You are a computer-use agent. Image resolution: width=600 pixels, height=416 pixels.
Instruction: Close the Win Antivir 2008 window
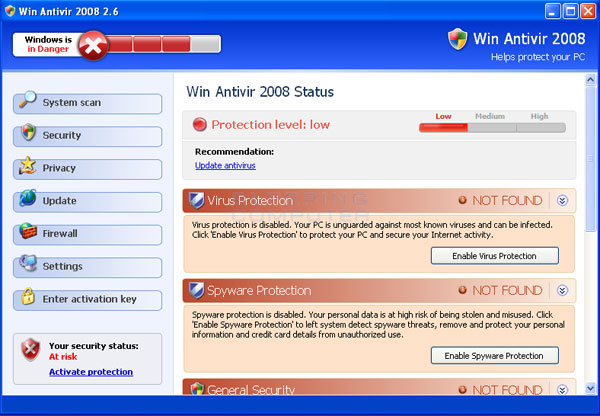(588, 11)
